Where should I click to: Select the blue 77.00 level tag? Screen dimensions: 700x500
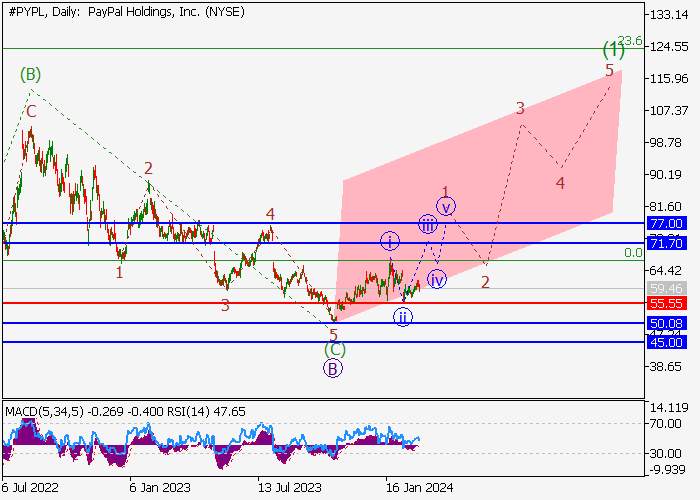pyautogui.click(x=667, y=223)
